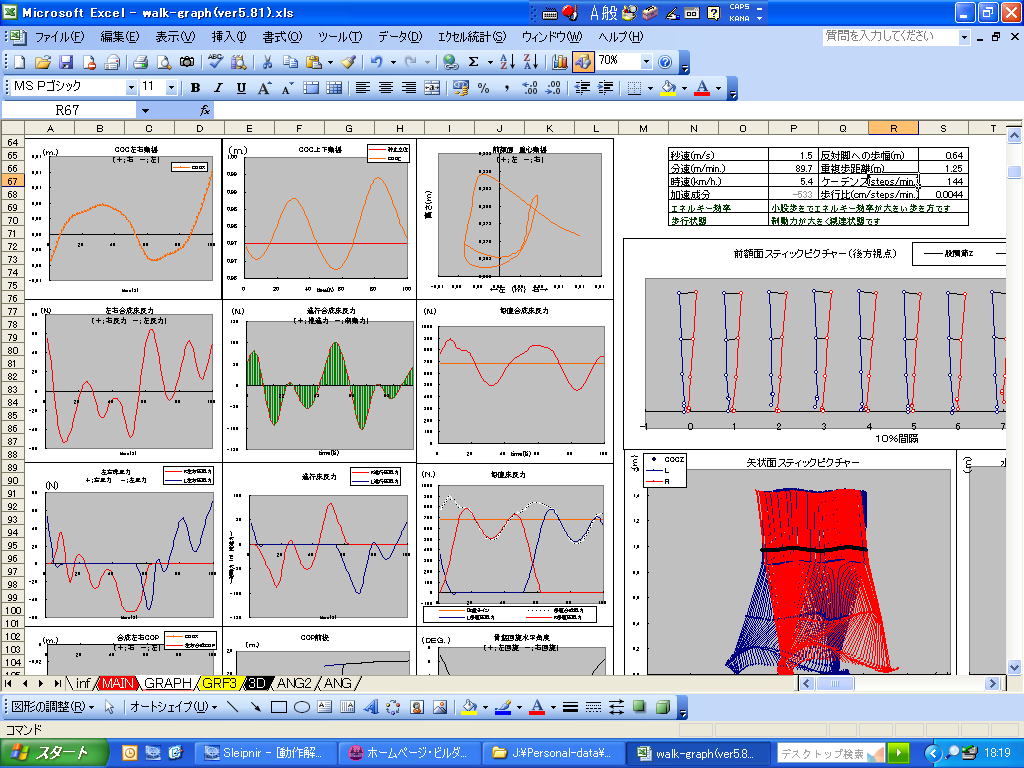Toggle Center alignment

[x=385, y=88]
